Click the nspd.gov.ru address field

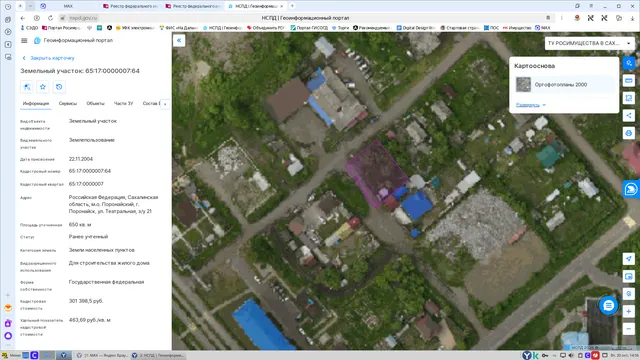point(83,18)
